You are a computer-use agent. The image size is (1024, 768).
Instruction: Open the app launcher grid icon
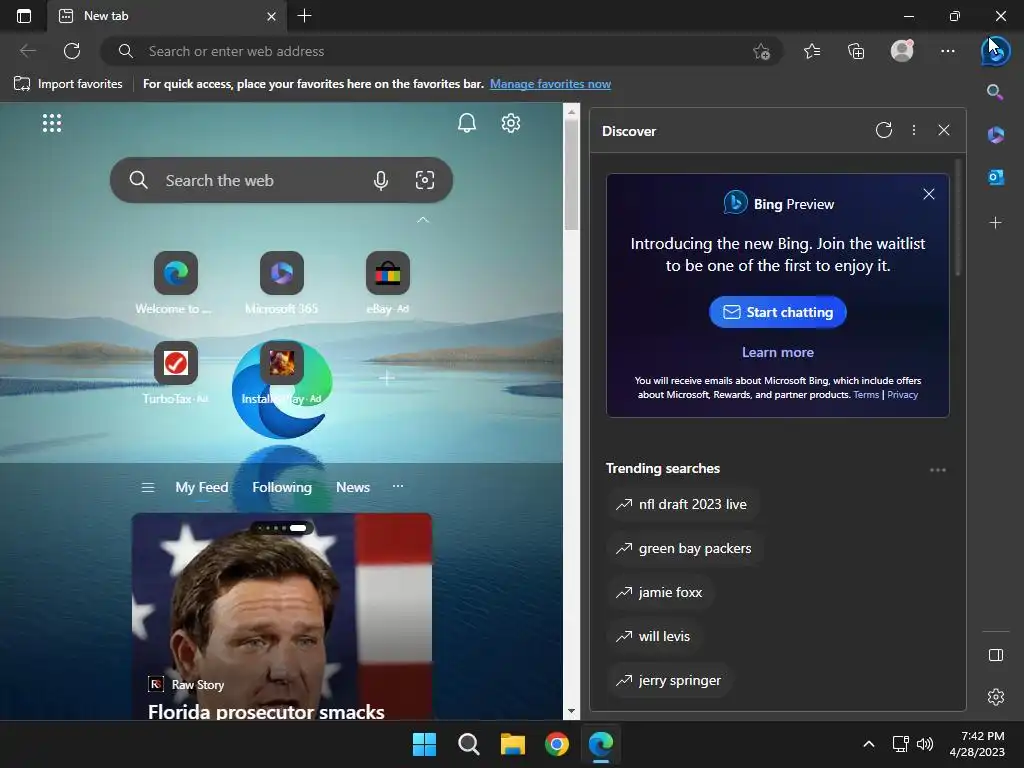[x=52, y=123]
